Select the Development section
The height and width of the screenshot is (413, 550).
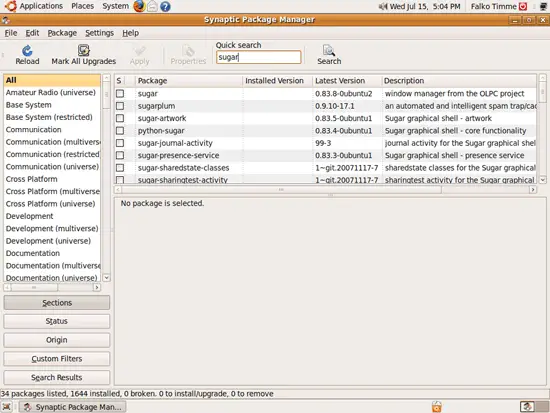click(52, 216)
